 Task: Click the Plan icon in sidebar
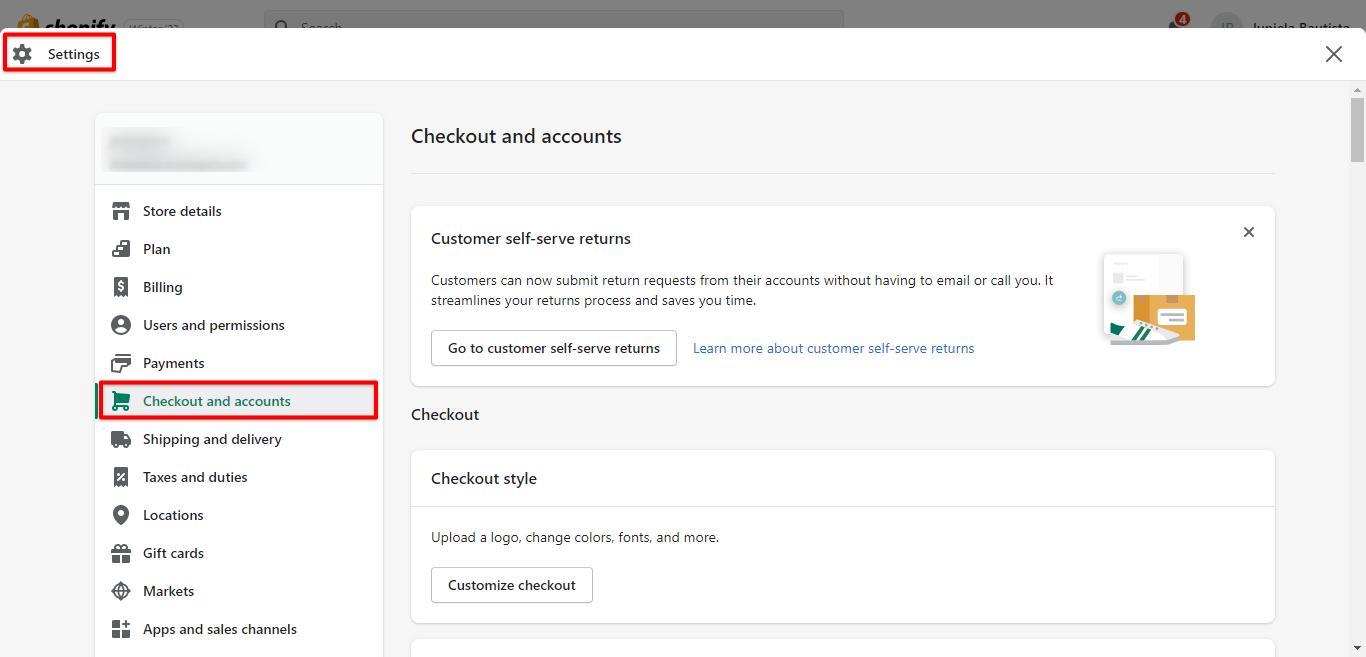pyautogui.click(x=121, y=249)
